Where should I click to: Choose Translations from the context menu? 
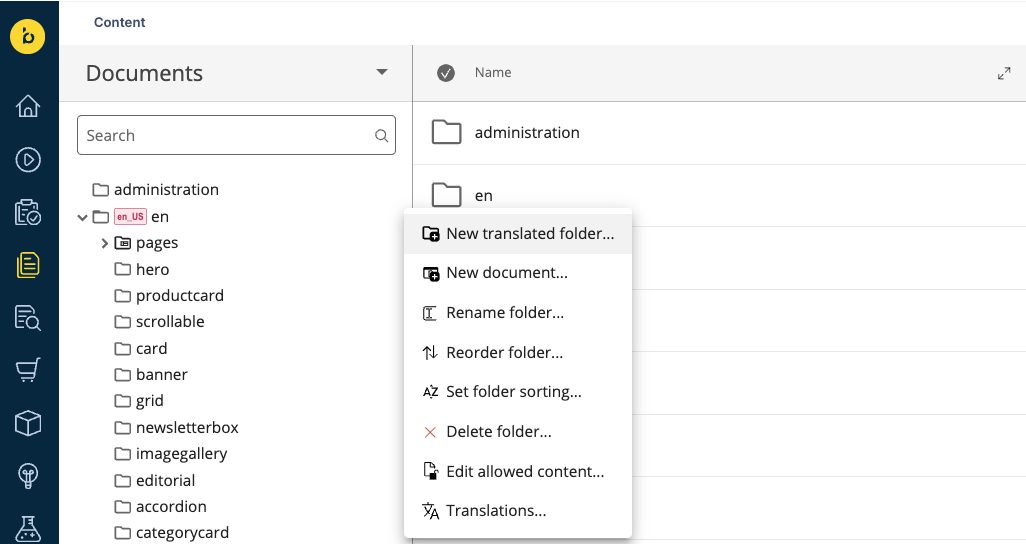coord(518,511)
